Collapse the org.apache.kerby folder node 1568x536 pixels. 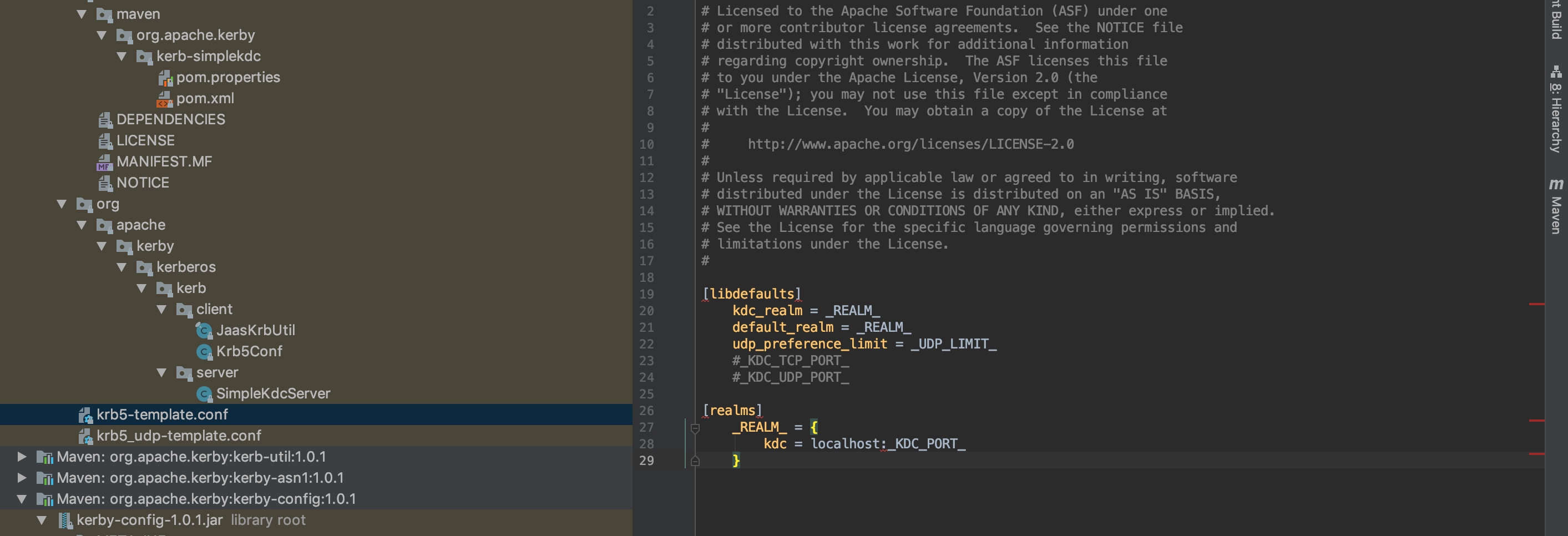102,36
